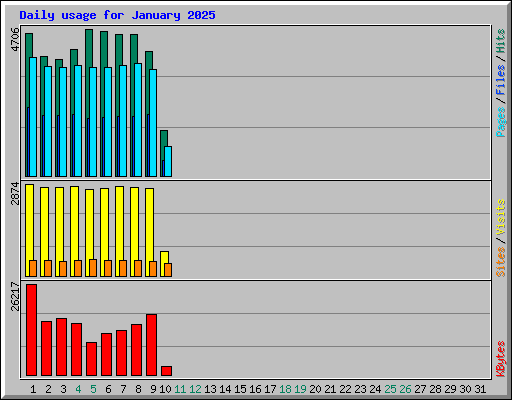Select the 'Pages' legend label

point(500,122)
